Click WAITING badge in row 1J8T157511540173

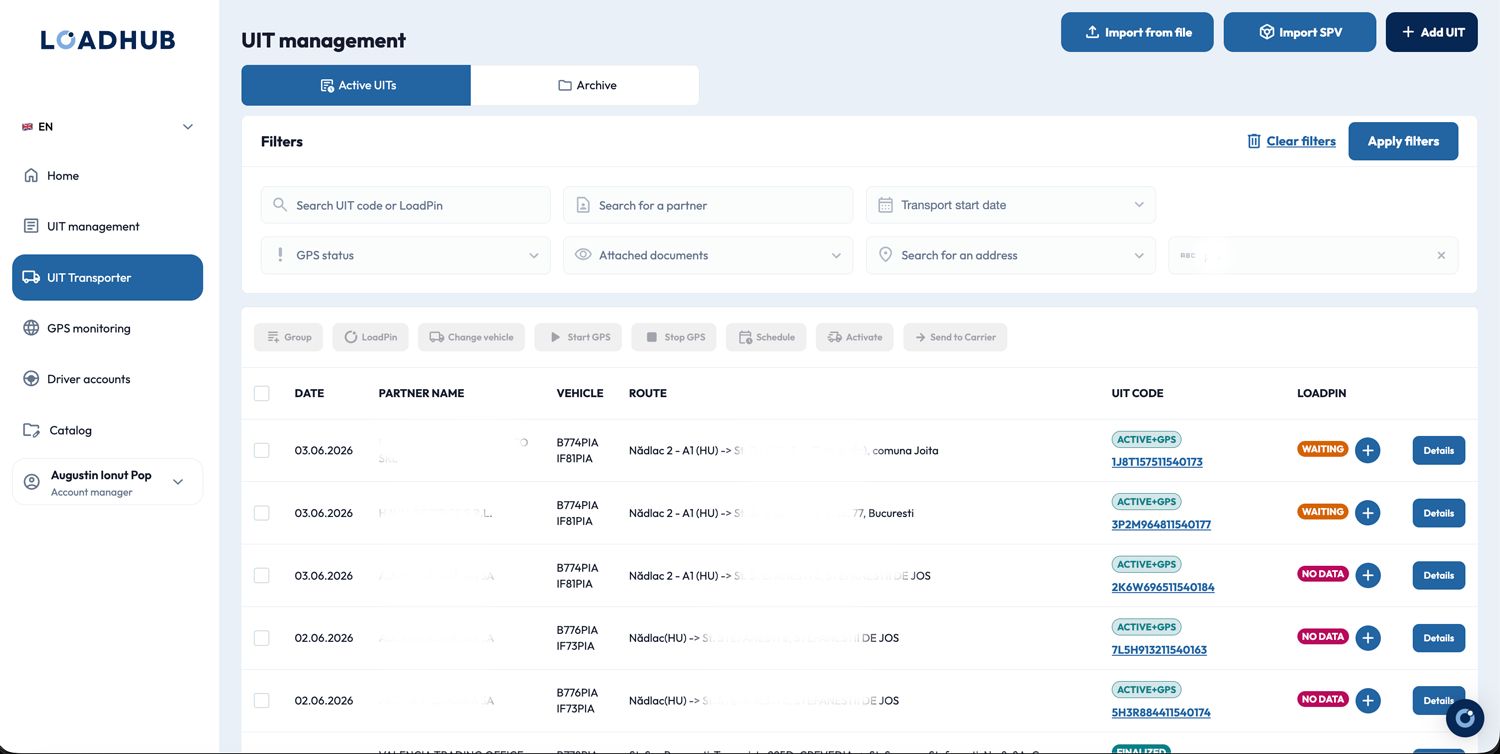1323,449
